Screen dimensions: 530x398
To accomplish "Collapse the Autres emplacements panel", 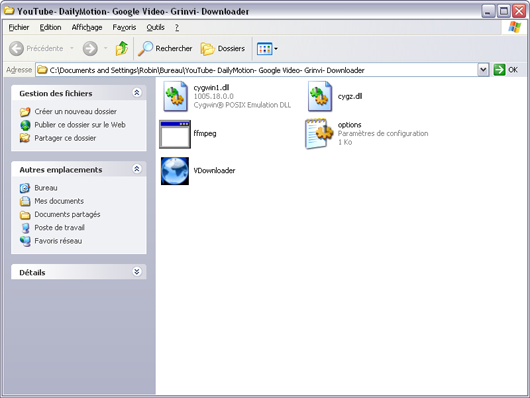I will [x=137, y=169].
